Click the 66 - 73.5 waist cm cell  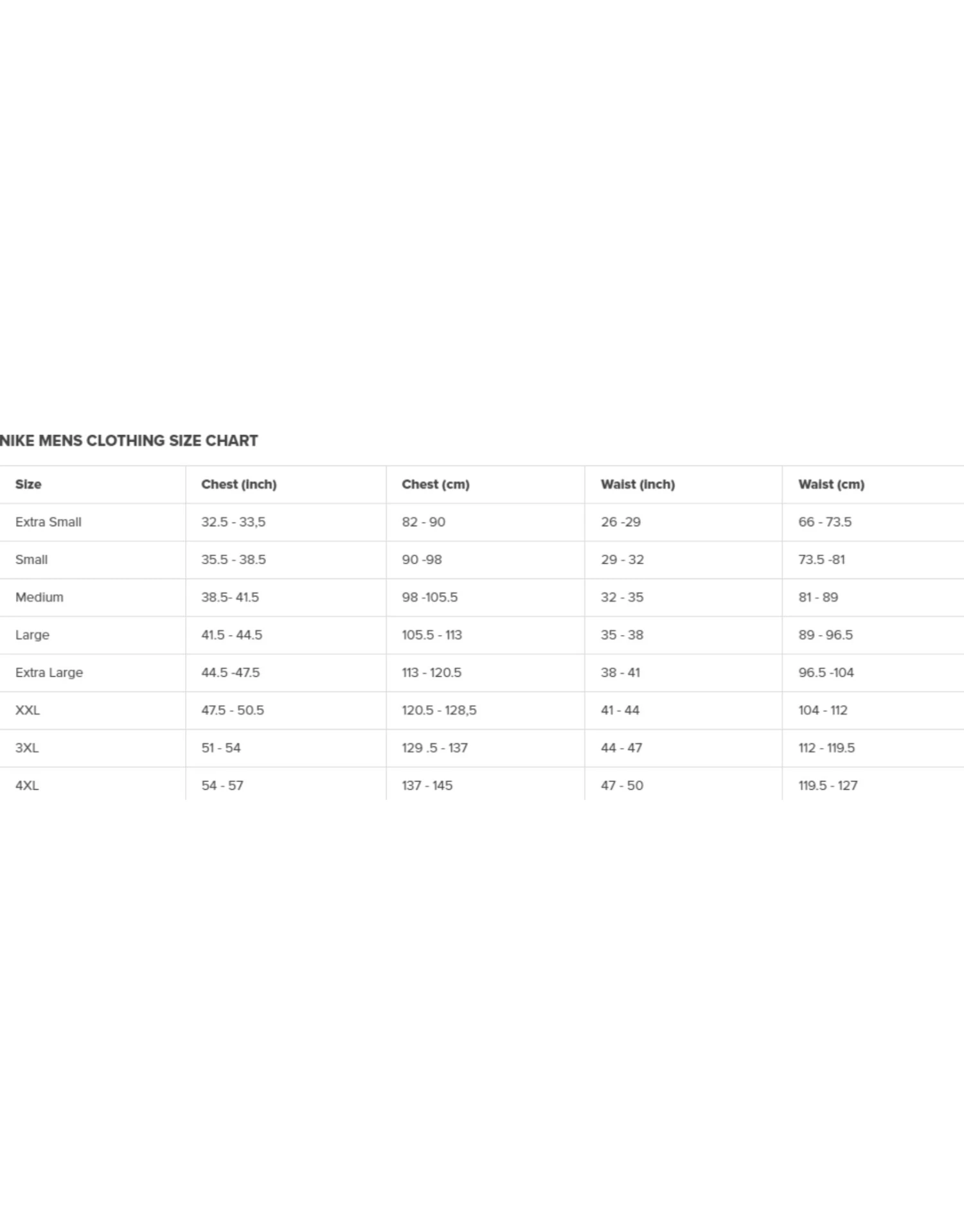(x=825, y=522)
